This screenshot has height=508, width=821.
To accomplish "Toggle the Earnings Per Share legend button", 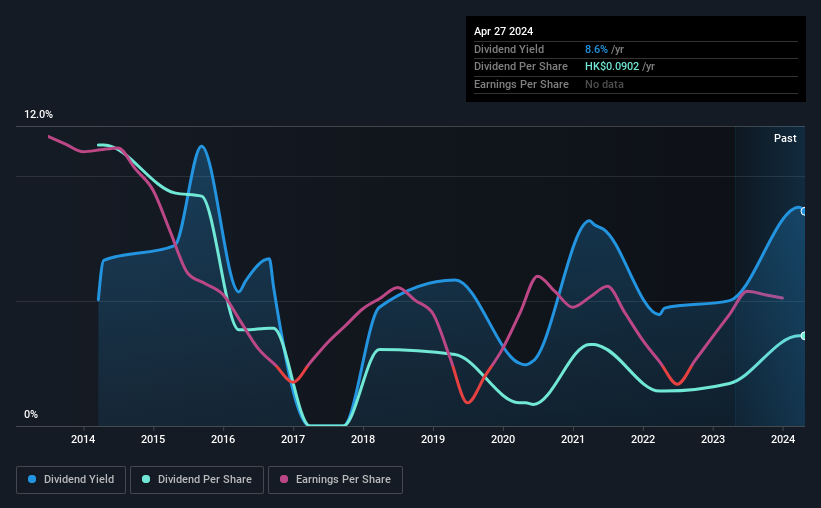I will tap(335, 480).
